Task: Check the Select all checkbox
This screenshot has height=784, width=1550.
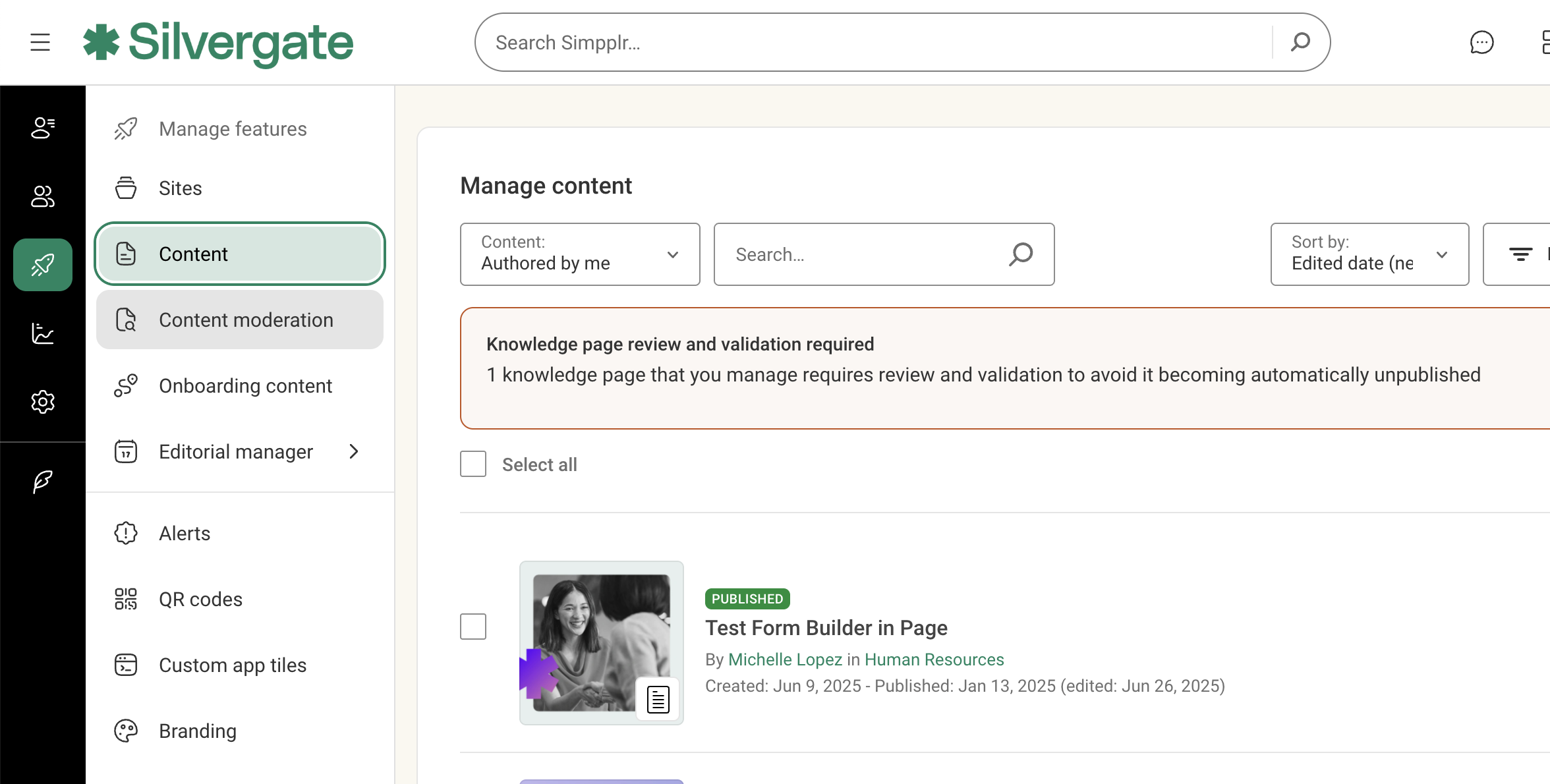Action: pos(473,464)
